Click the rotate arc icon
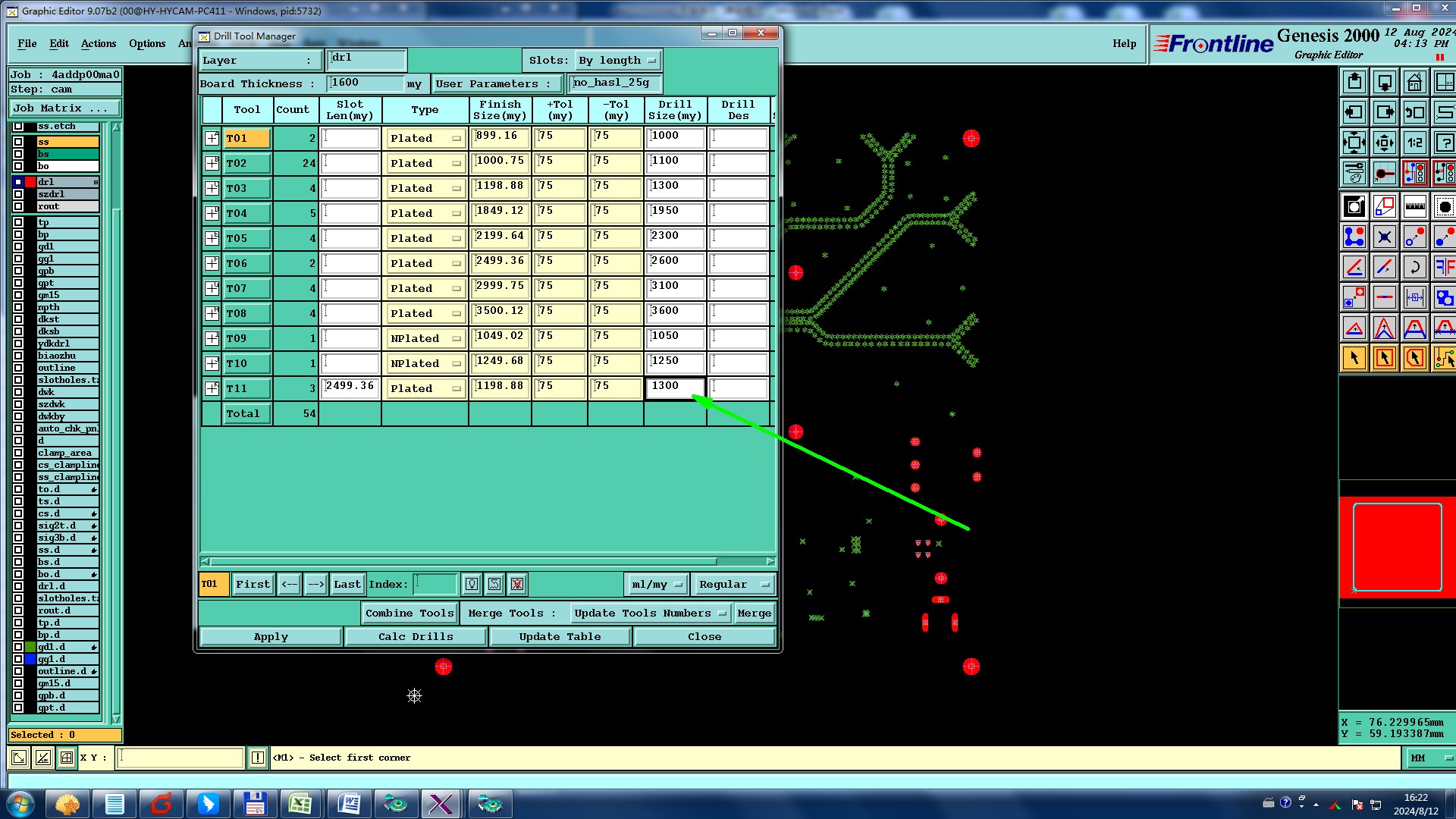Viewport: 1456px width, 819px height. point(1414,267)
